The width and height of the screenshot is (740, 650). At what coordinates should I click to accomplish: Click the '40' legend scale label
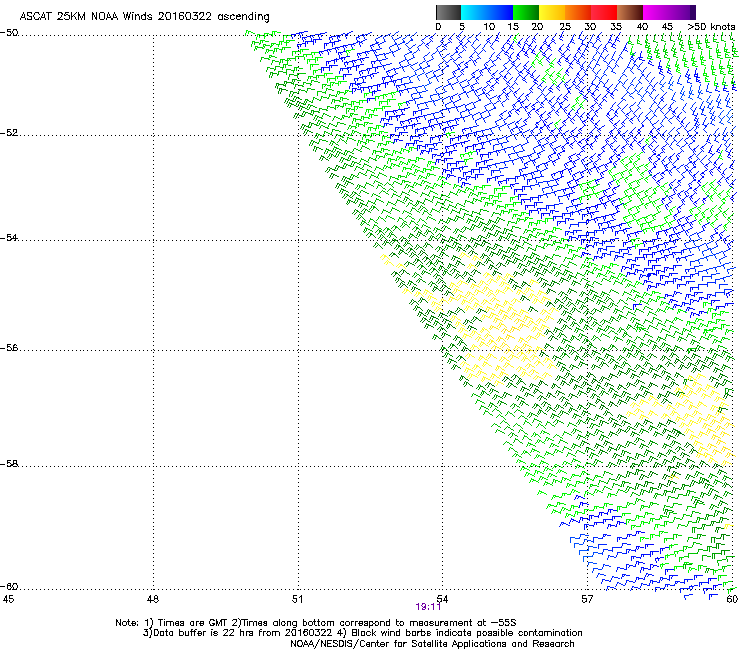[x=642, y=27]
